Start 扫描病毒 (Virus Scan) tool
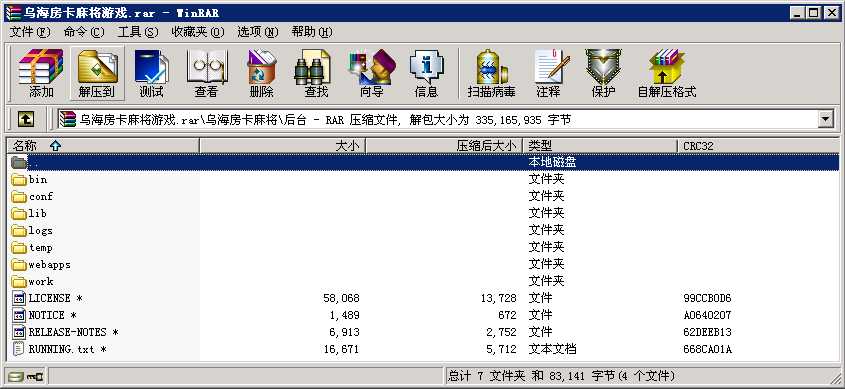Viewport: 845px width, 389px height. coord(491,73)
